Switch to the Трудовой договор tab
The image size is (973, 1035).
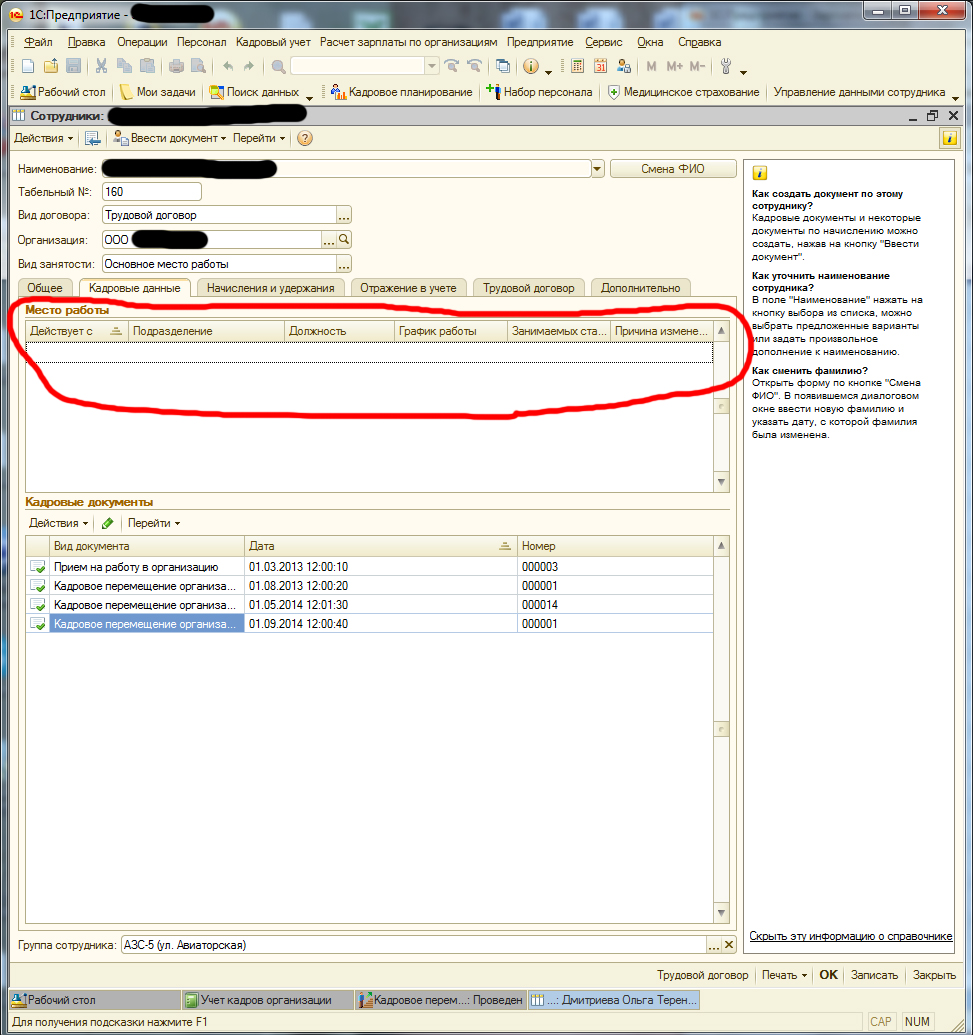pyautogui.click(x=529, y=288)
